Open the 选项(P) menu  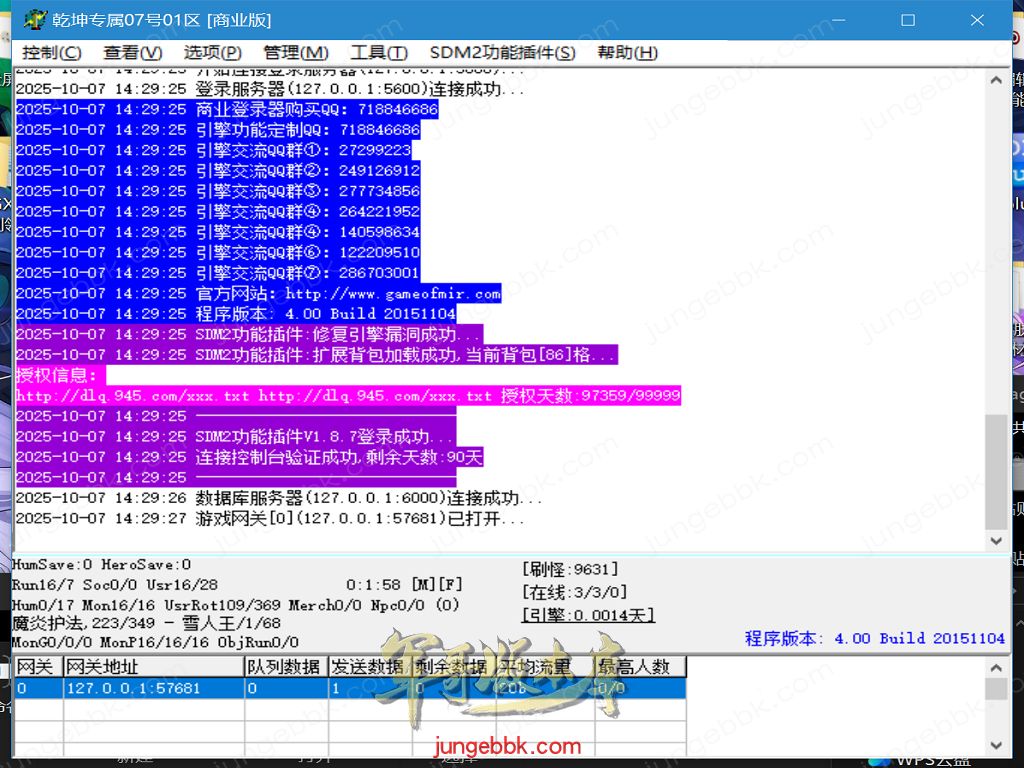(x=212, y=53)
